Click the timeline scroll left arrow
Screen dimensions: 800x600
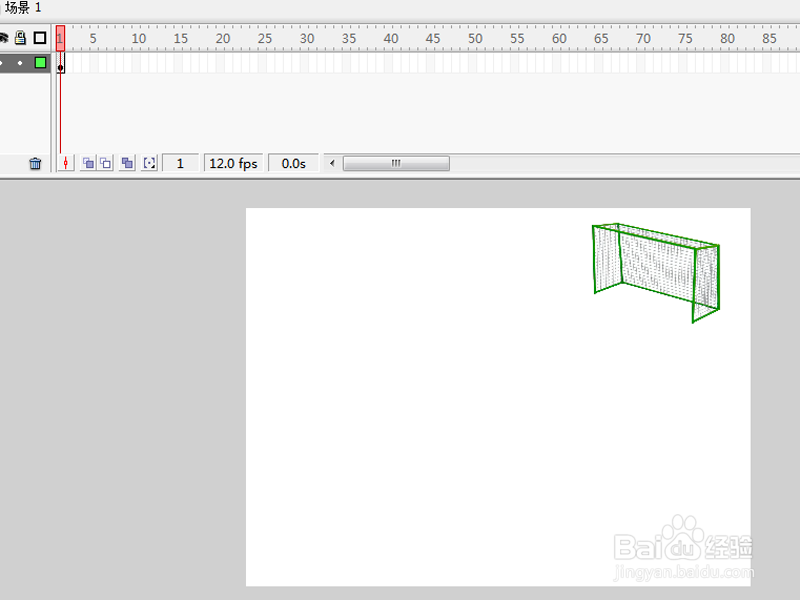click(x=332, y=163)
